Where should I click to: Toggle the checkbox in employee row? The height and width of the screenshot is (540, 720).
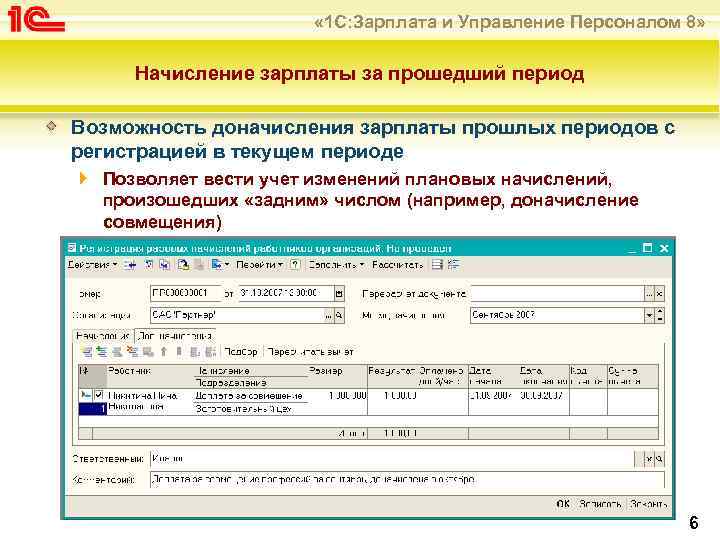99,395
